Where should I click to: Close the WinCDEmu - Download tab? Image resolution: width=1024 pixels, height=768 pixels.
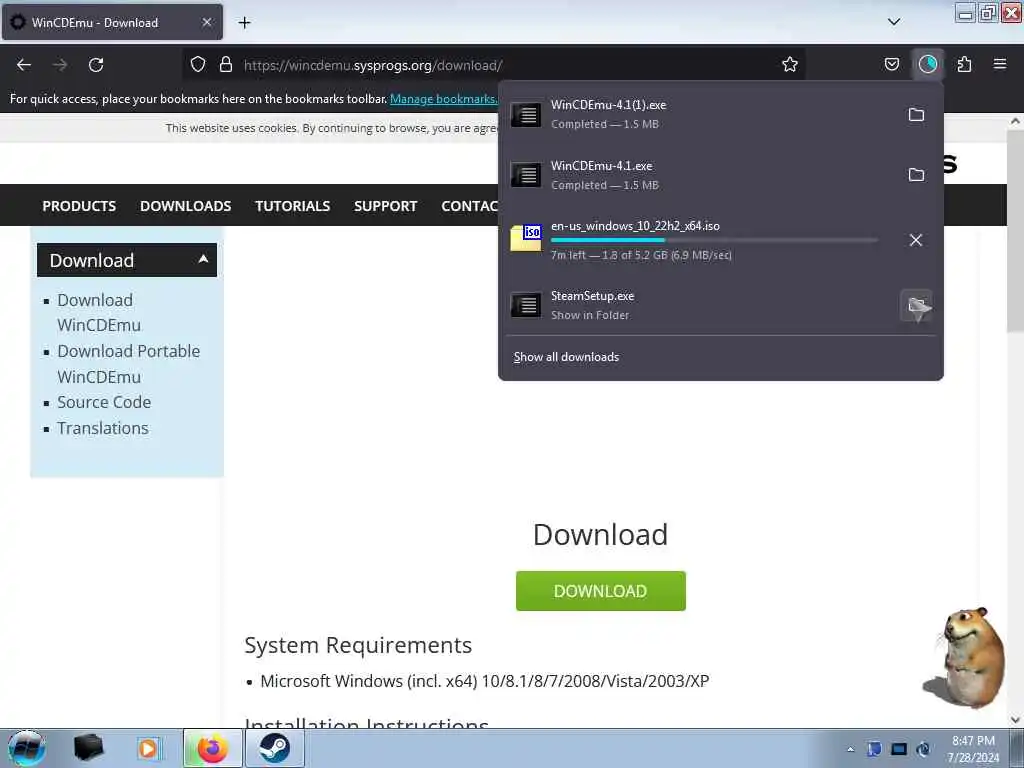pos(206,22)
